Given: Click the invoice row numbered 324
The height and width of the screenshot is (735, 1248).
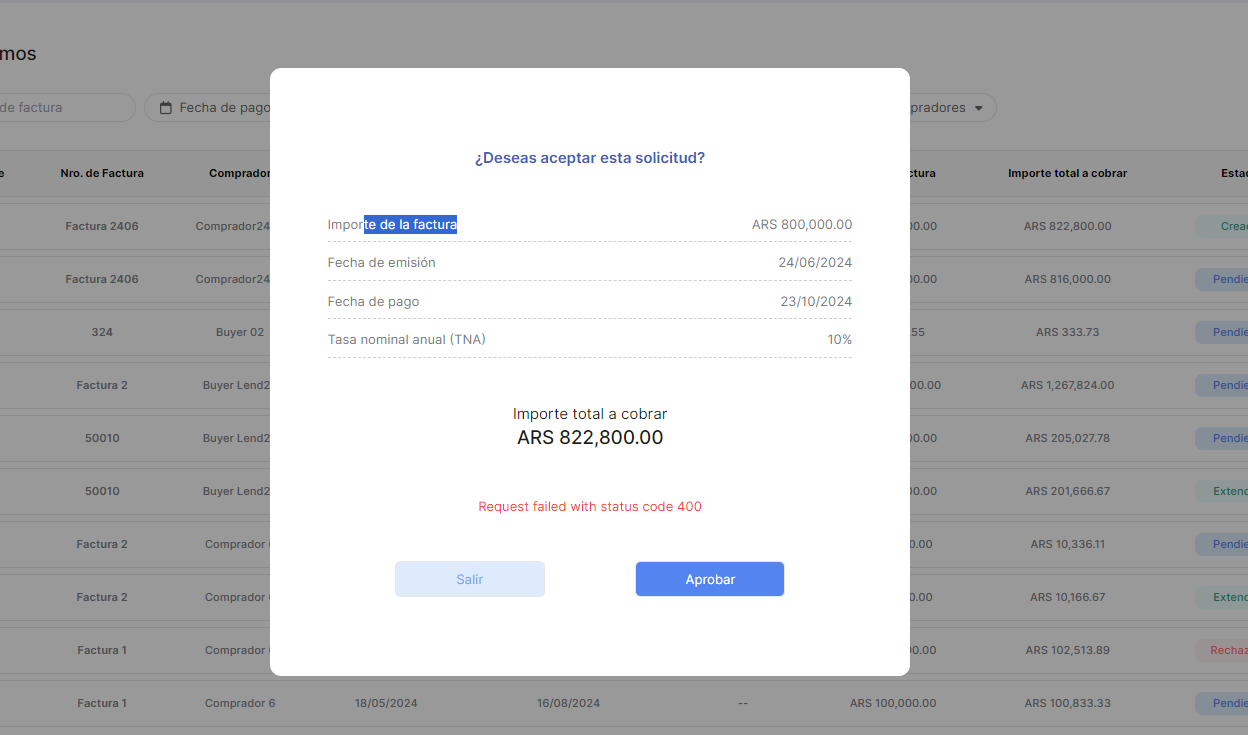Looking at the screenshot, I should pyautogui.click(x=102, y=332).
